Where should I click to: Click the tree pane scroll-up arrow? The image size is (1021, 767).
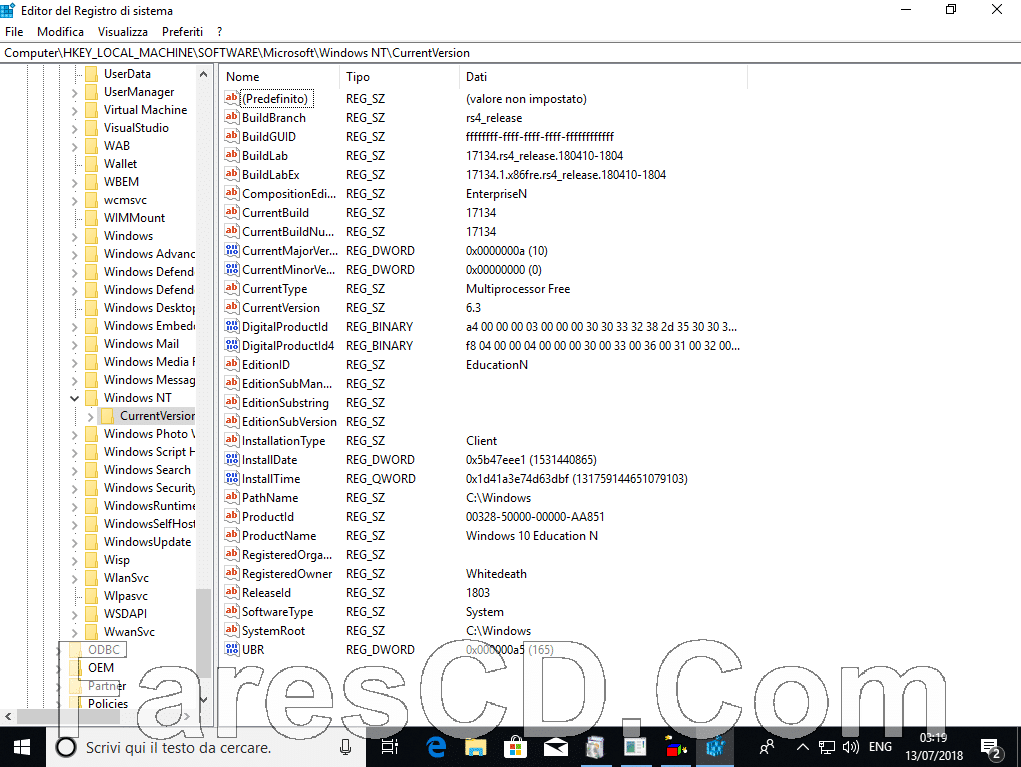click(203, 74)
